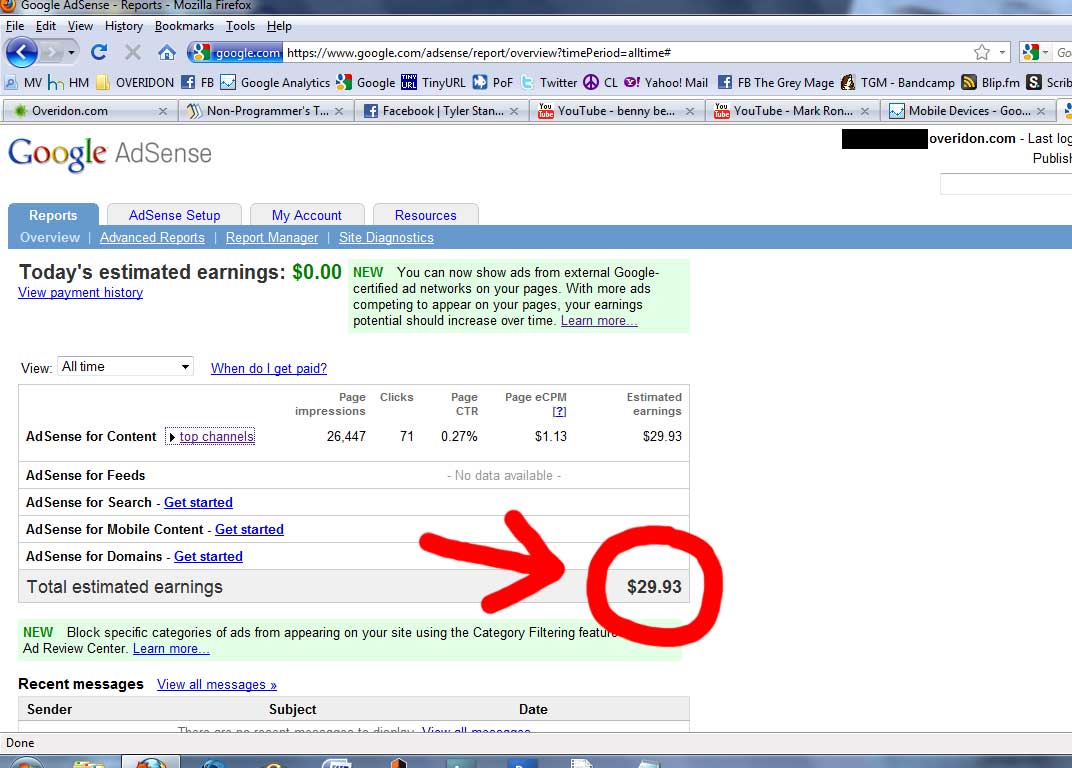The width and height of the screenshot is (1072, 768).
Task: Open the Edit menu
Action: [x=46, y=26]
